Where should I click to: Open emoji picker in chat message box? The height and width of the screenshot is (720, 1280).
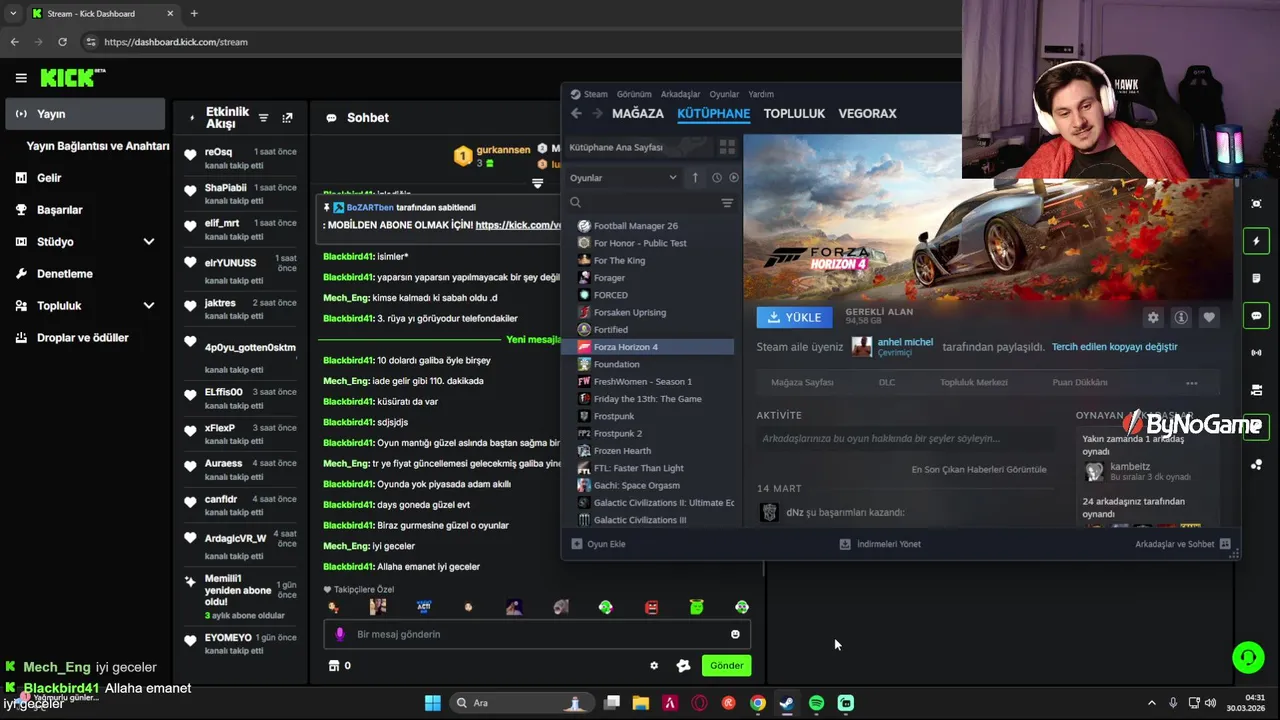coord(735,634)
